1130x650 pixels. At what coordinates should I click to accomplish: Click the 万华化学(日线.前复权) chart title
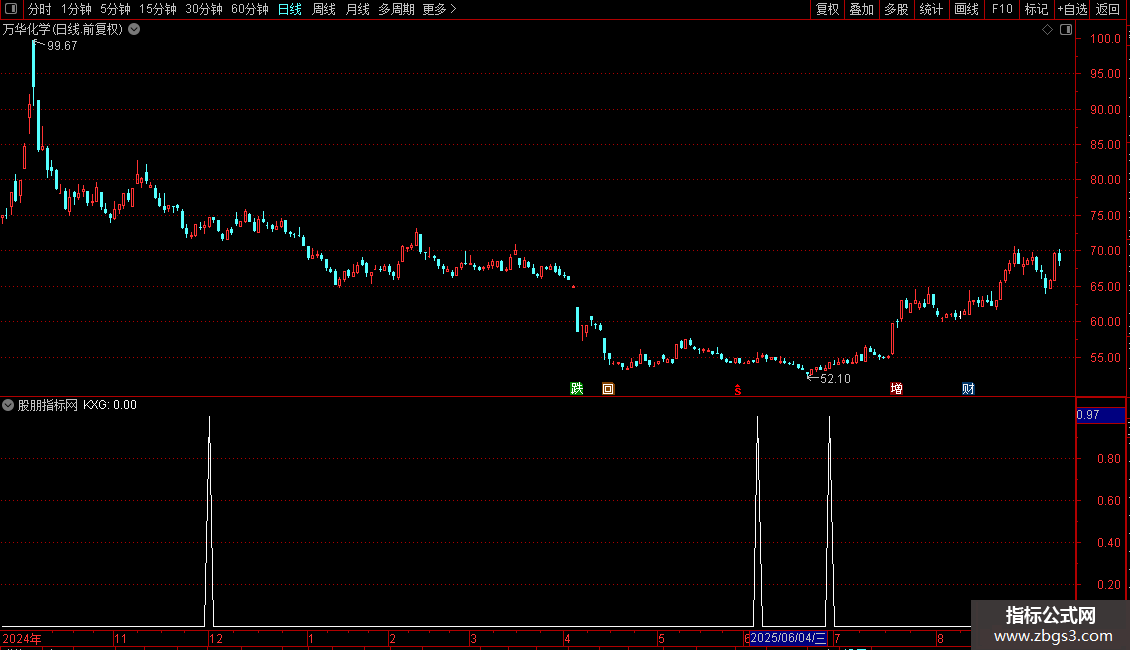tap(63, 30)
